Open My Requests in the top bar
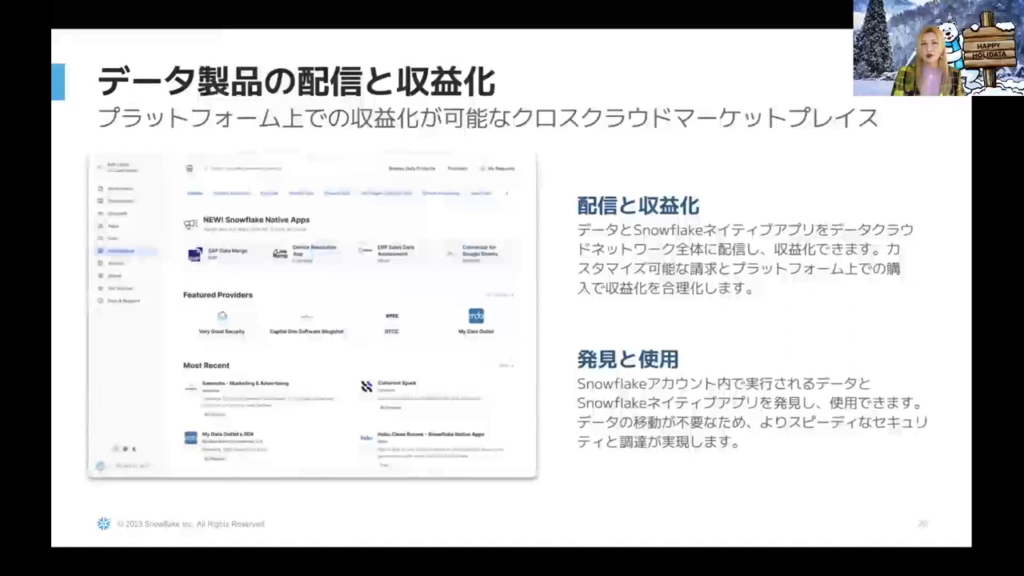 [x=497, y=169]
